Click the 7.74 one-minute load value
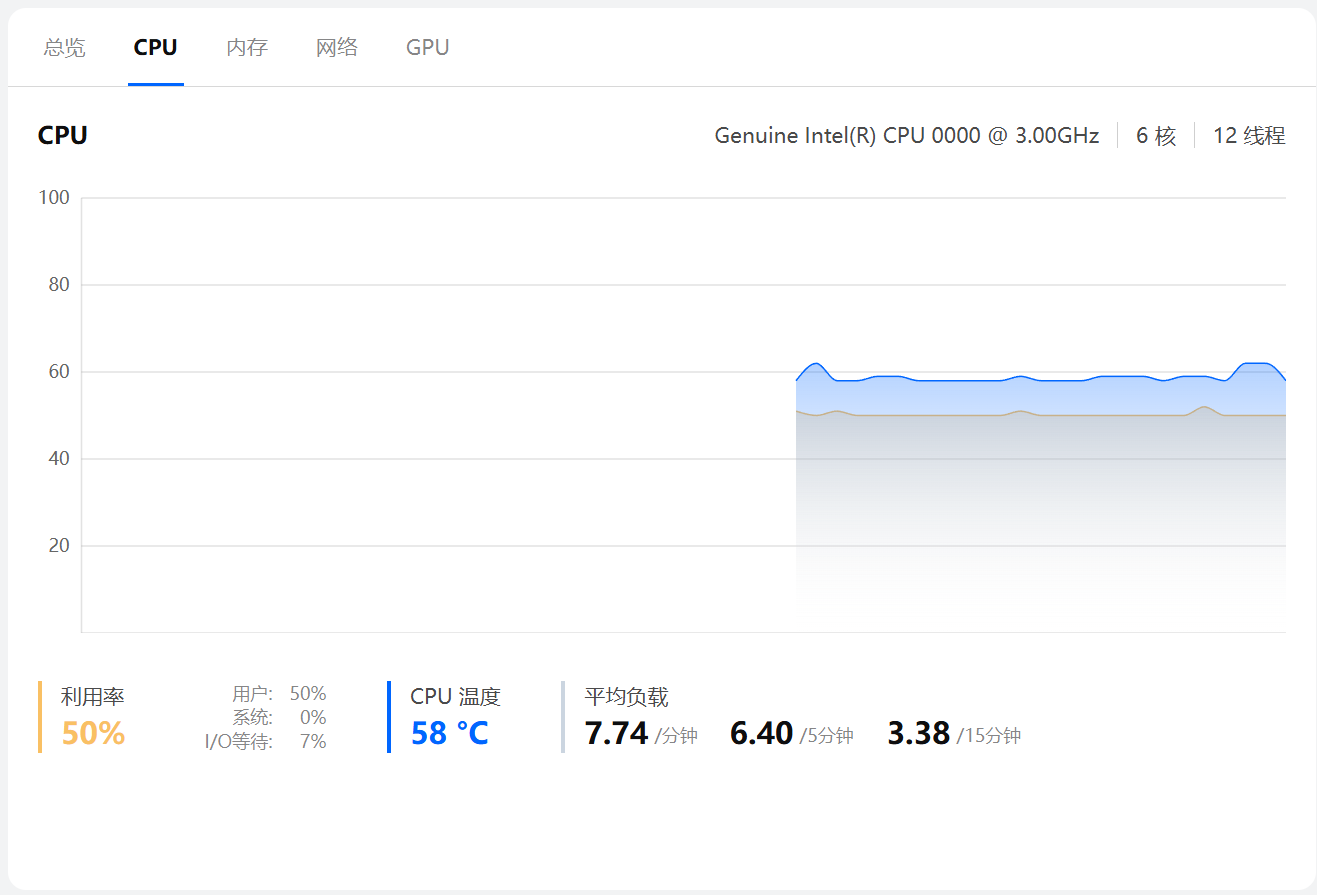Image resolution: width=1317 pixels, height=895 pixels. [617, 733]
